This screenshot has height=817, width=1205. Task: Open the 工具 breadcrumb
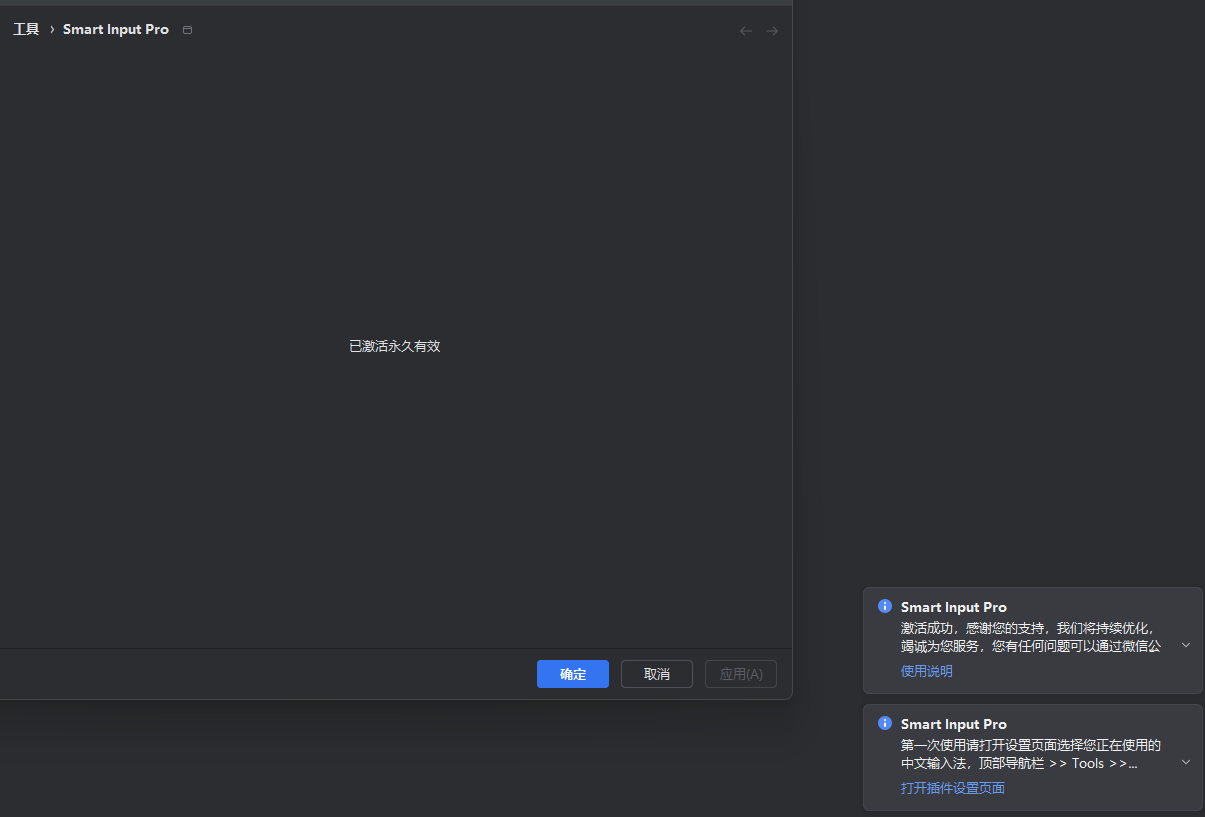pyautogui.click(x=26, y=29)
